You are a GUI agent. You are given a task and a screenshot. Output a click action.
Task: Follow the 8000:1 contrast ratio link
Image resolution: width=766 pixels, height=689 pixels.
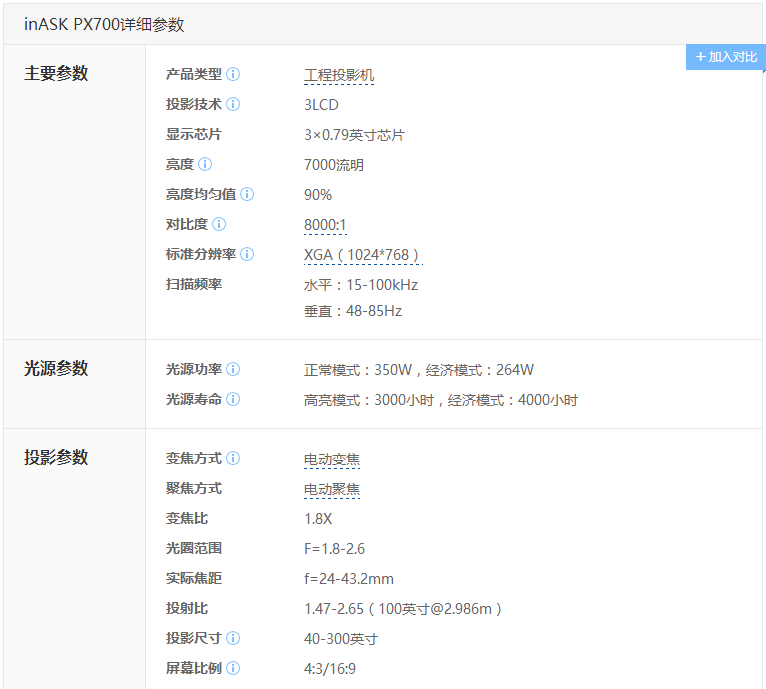[325, 225]
